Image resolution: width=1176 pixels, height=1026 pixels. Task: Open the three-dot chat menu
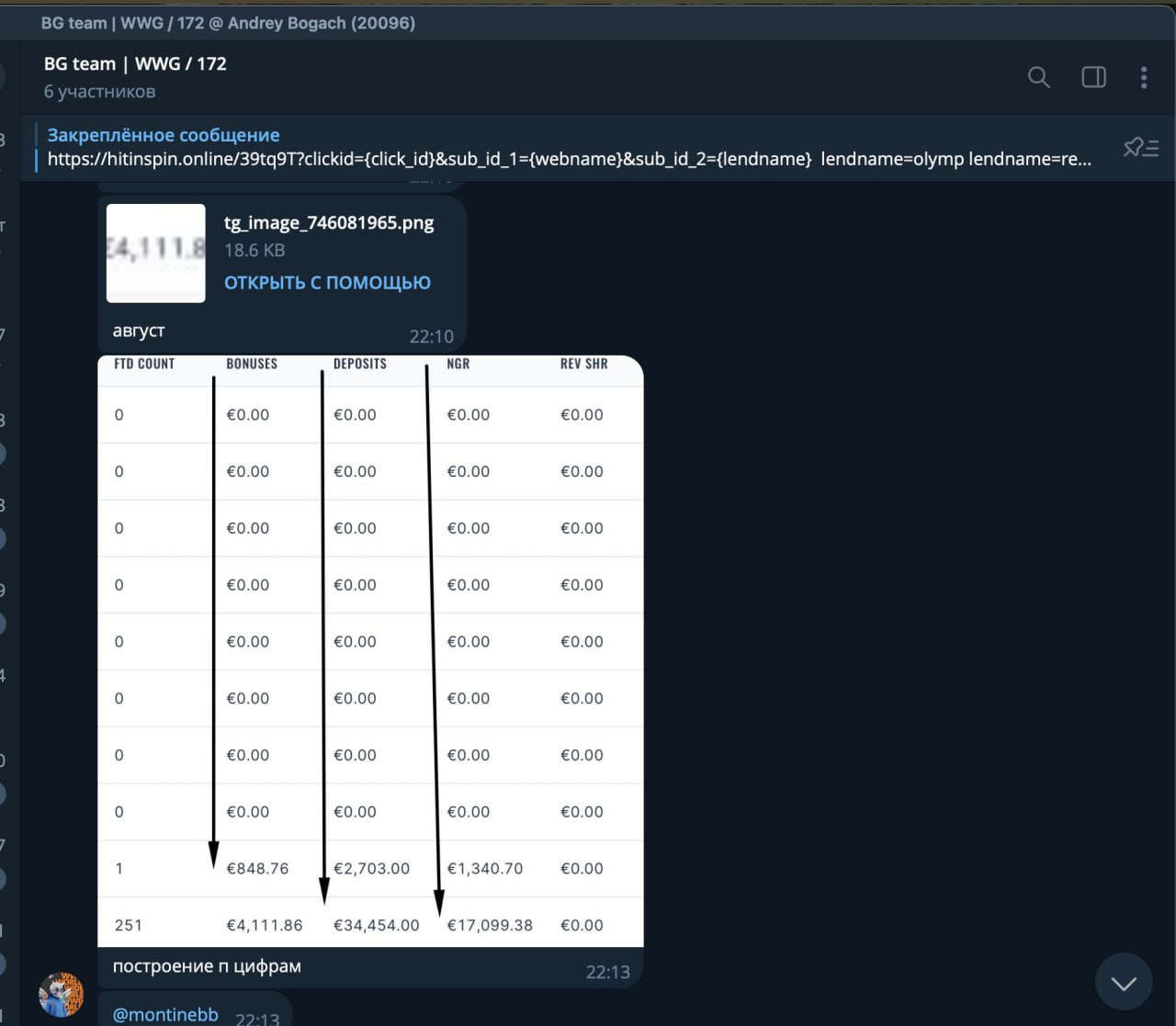[1144, 77]
